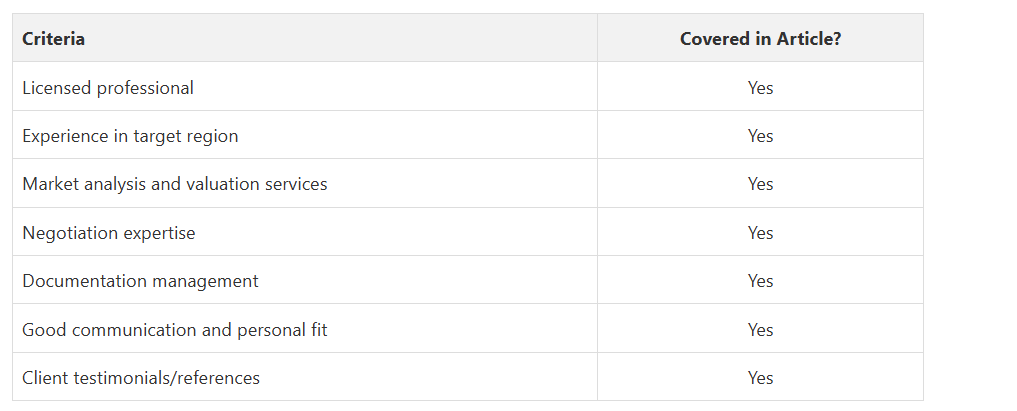Click 'Market analysis and valuation services' text
Screen dimensions: 1017x411
pos(175,184)
